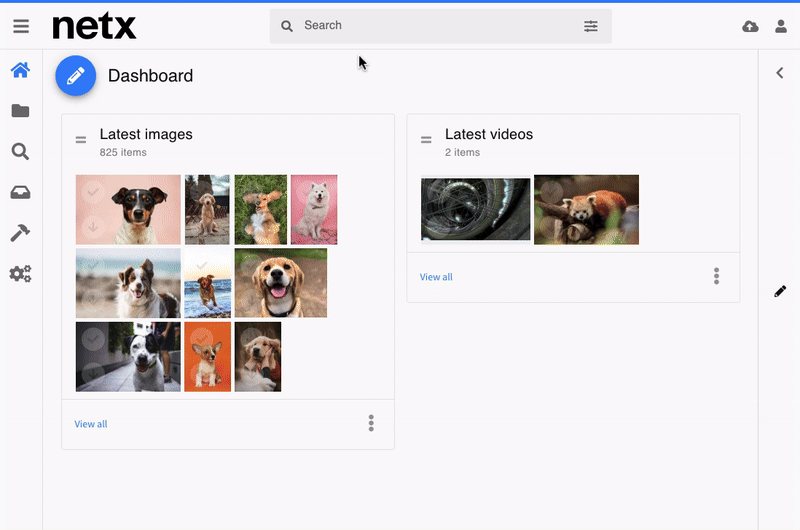Open Latest images widget three-dot menu
800x530 pixels.
click(371, 423)
